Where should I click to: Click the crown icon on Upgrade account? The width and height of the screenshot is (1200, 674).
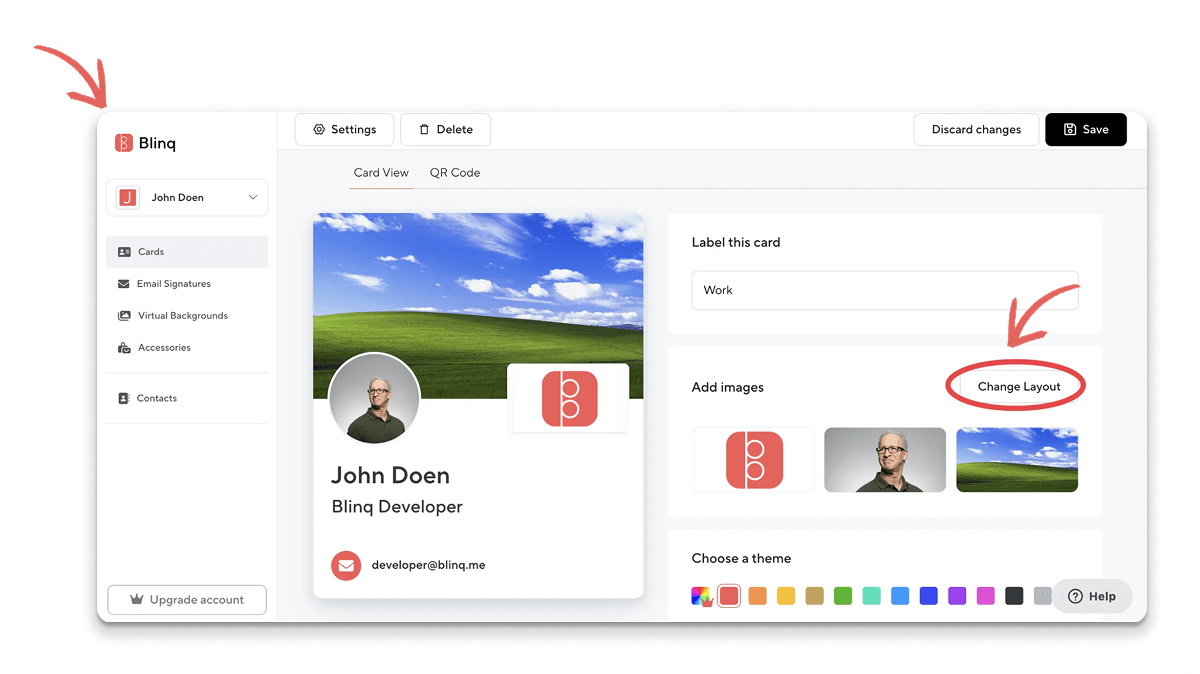coord(138,600)
